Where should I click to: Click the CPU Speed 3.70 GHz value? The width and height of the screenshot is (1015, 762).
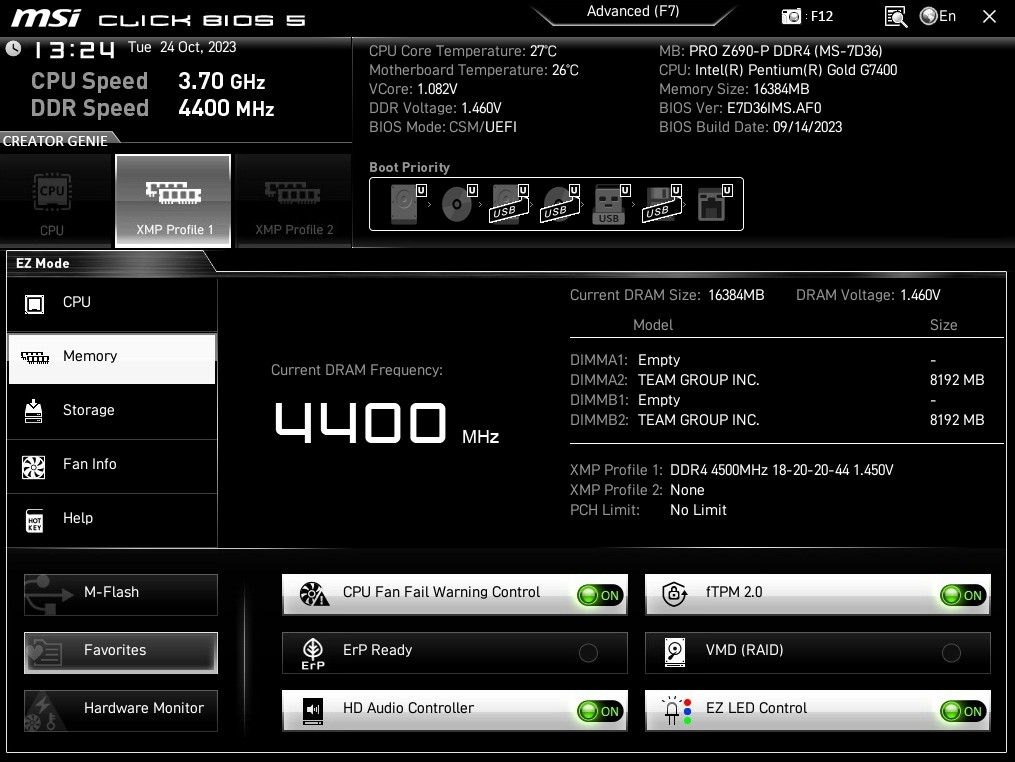pyautogui.click(x=221, y=82)
